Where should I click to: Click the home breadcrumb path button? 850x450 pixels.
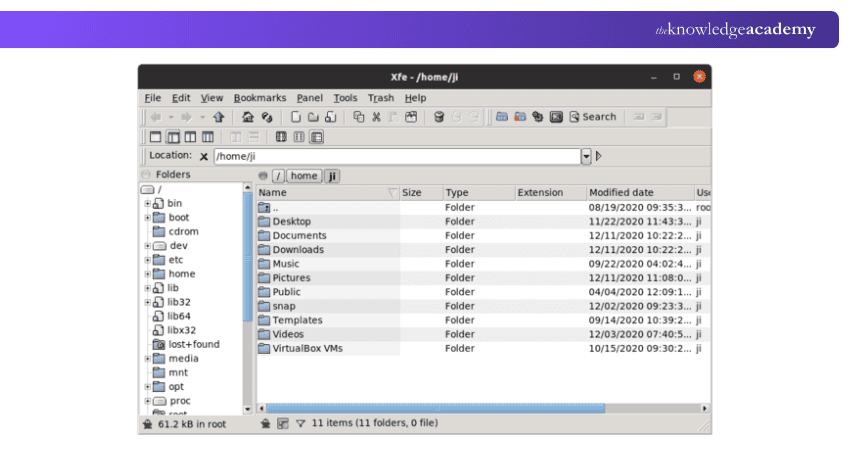tap(304, 176)
